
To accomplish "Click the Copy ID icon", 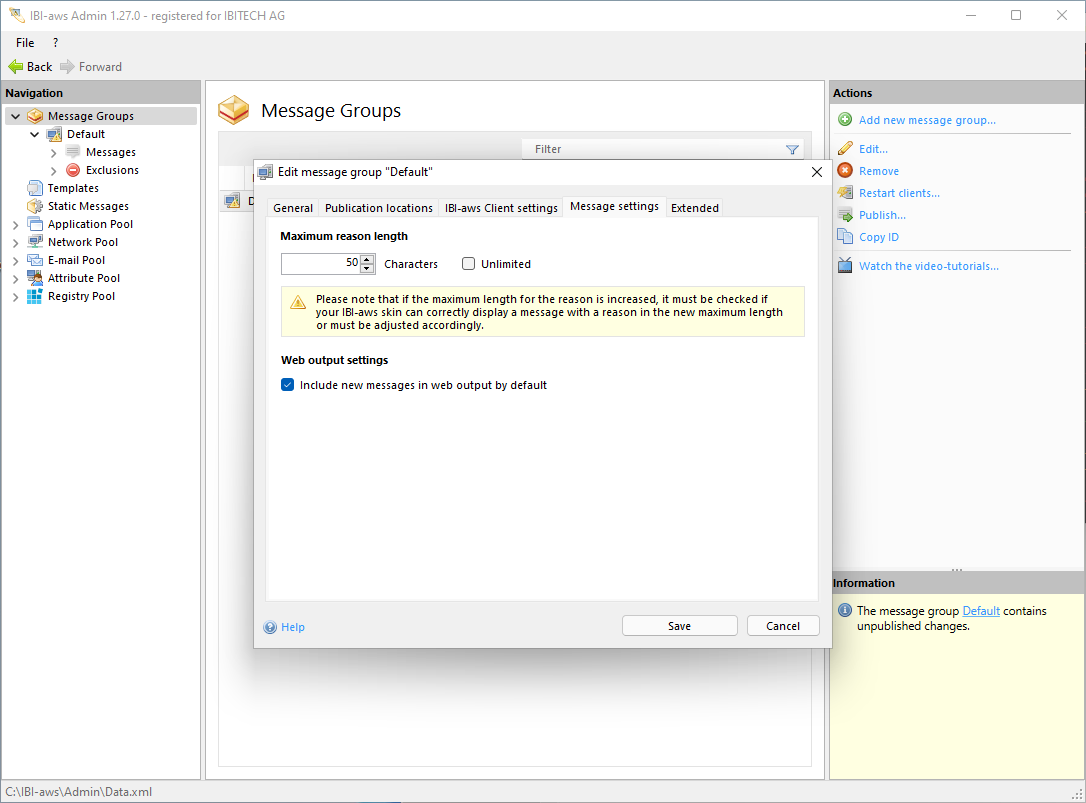I will (845, 237).
